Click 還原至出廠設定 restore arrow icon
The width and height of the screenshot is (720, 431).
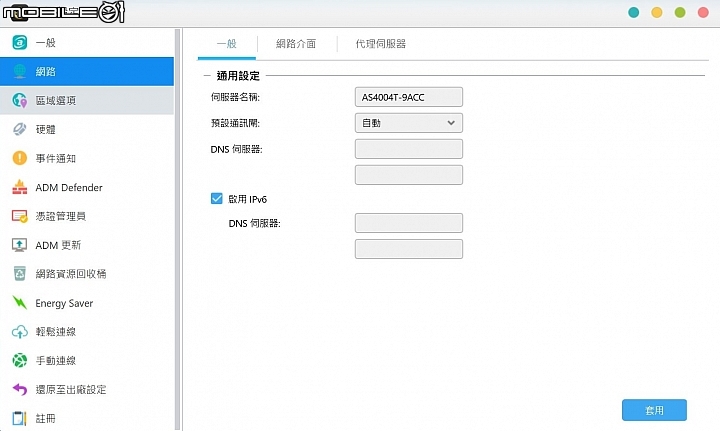(x=19, y=389)
